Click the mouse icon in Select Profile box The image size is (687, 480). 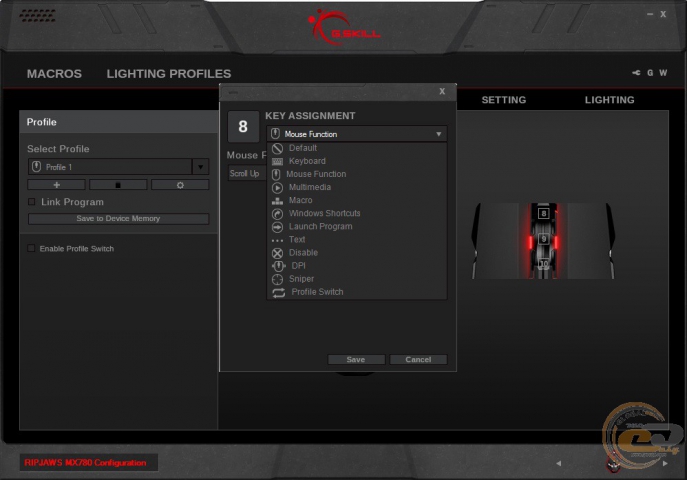37,167
